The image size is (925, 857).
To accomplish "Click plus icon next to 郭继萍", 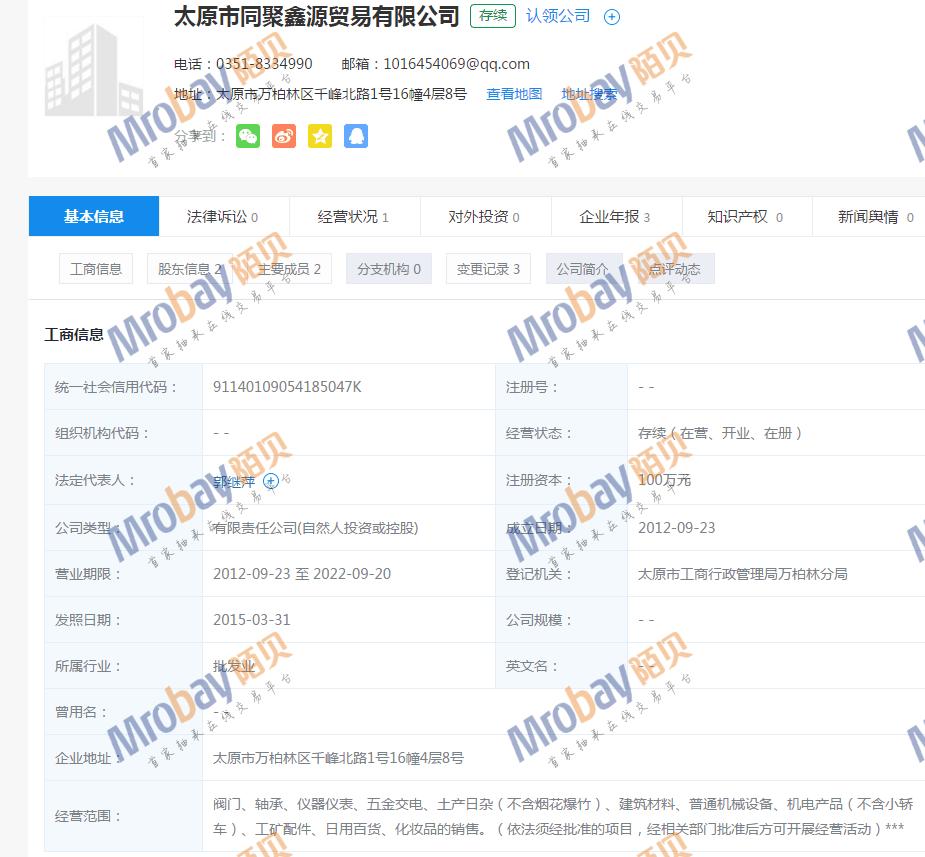I will (270, 482).
